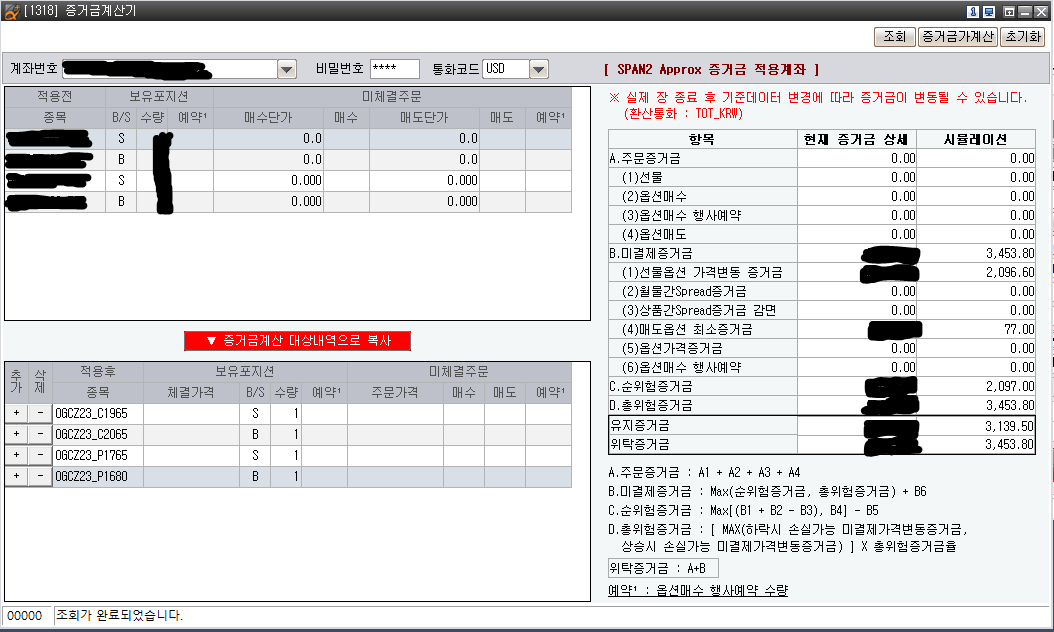The height and width of the screenshot is (632, 1054).
Task: Click the blue number 1 title bar icon
Action: coord(972,11)
